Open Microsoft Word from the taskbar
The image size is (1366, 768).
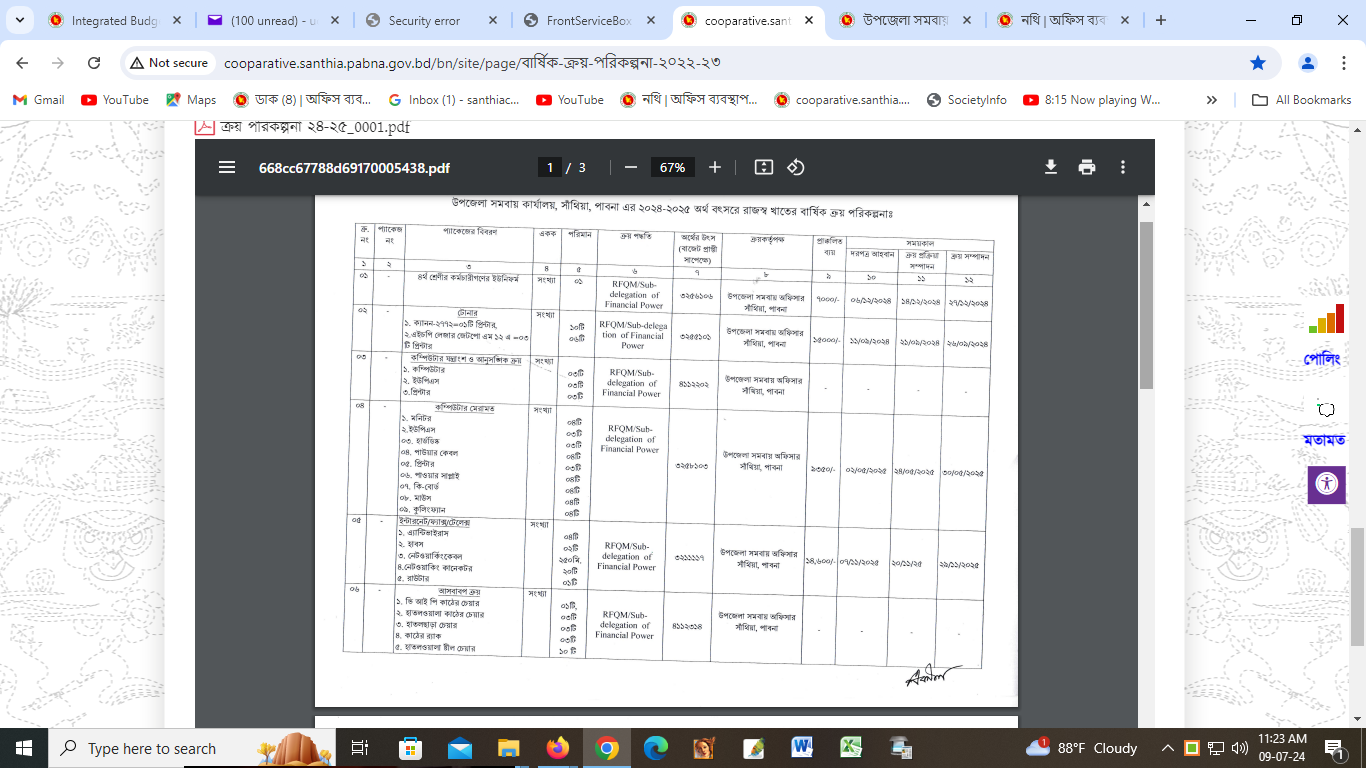point(802,748)
